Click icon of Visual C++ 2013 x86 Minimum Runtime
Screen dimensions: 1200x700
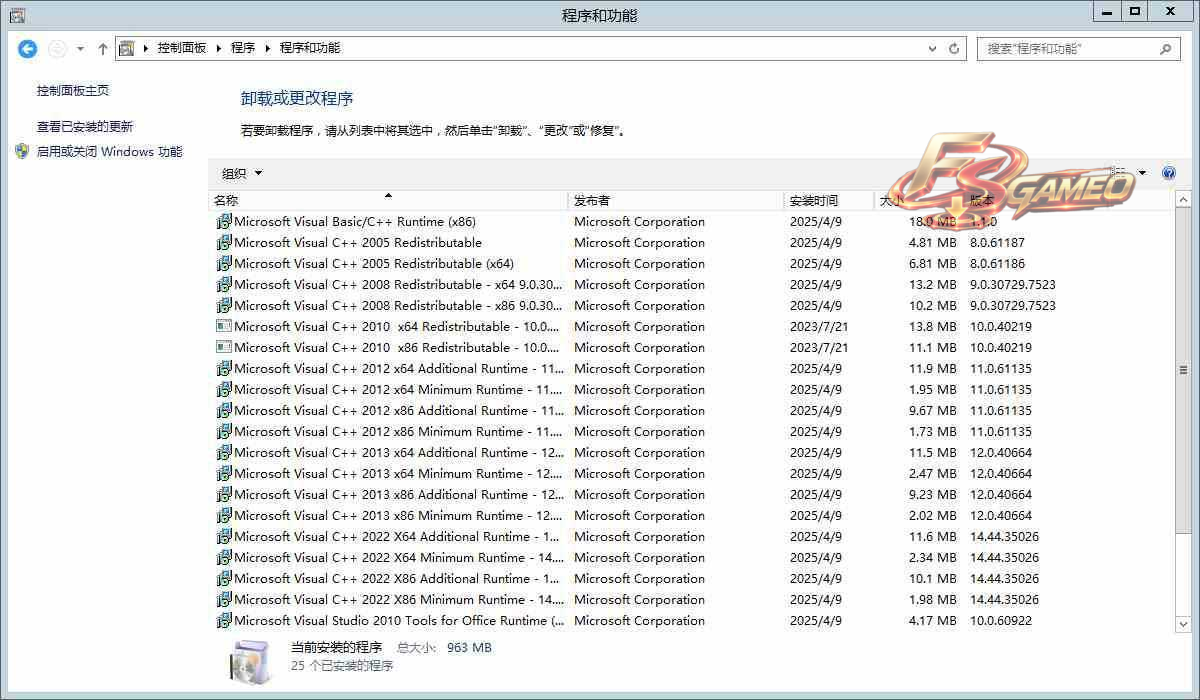224,516
